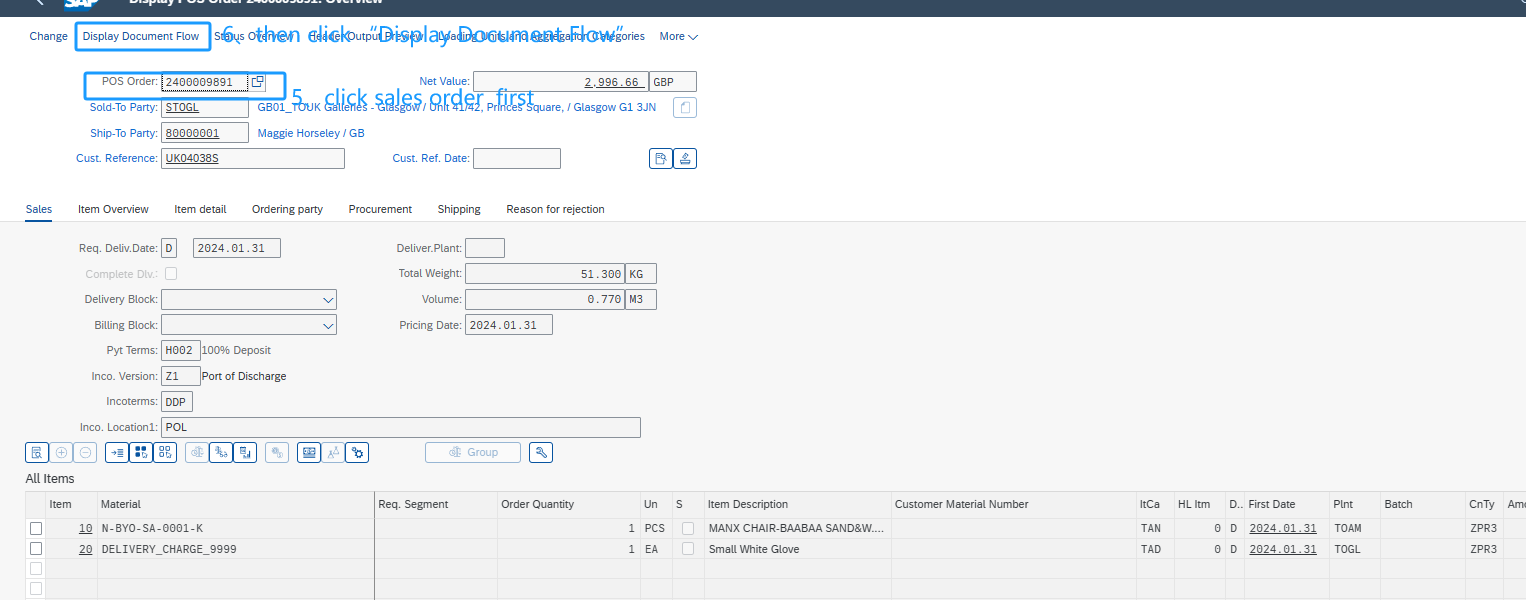Switch to the Item Overview tab

pos(113,209)
